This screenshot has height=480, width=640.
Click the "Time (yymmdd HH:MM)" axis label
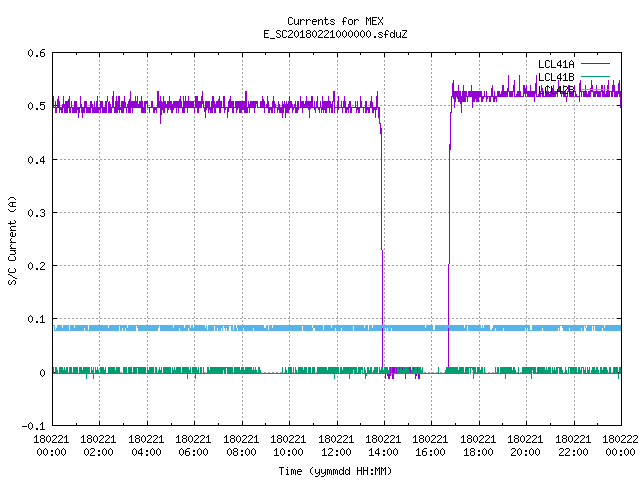pyautogui.click(x=335, y=471)
